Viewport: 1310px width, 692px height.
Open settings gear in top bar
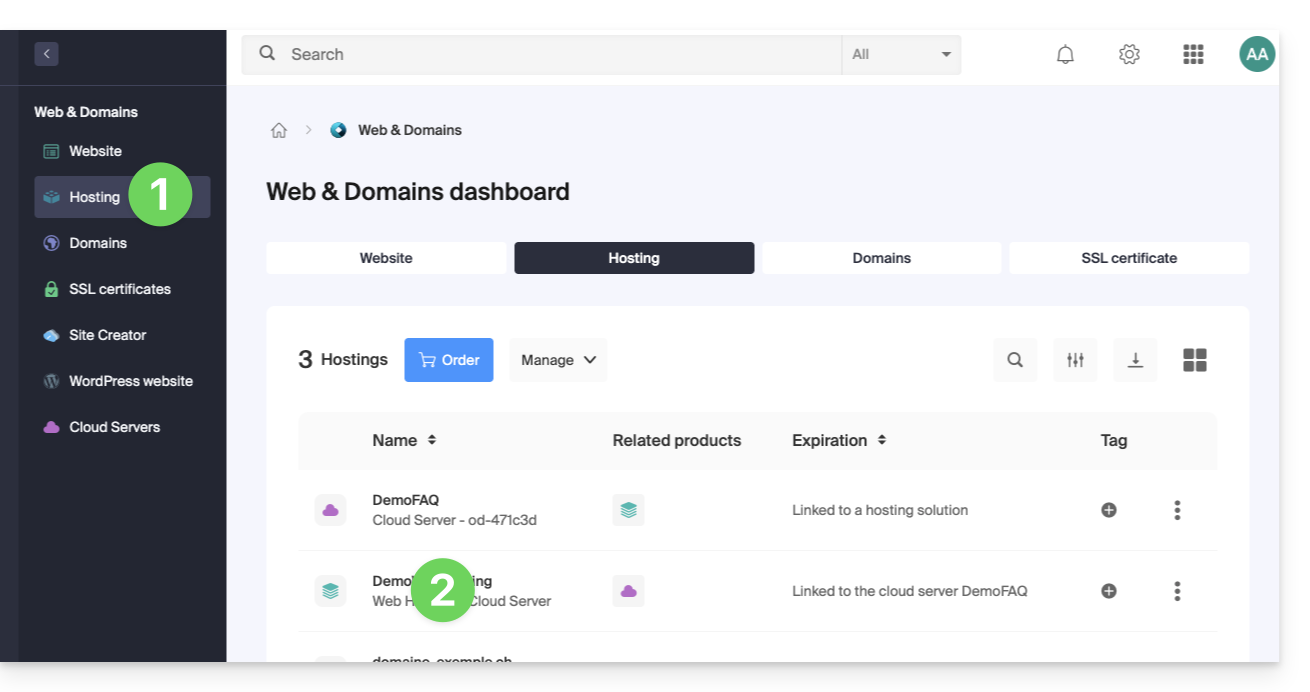coord(1129,54)
